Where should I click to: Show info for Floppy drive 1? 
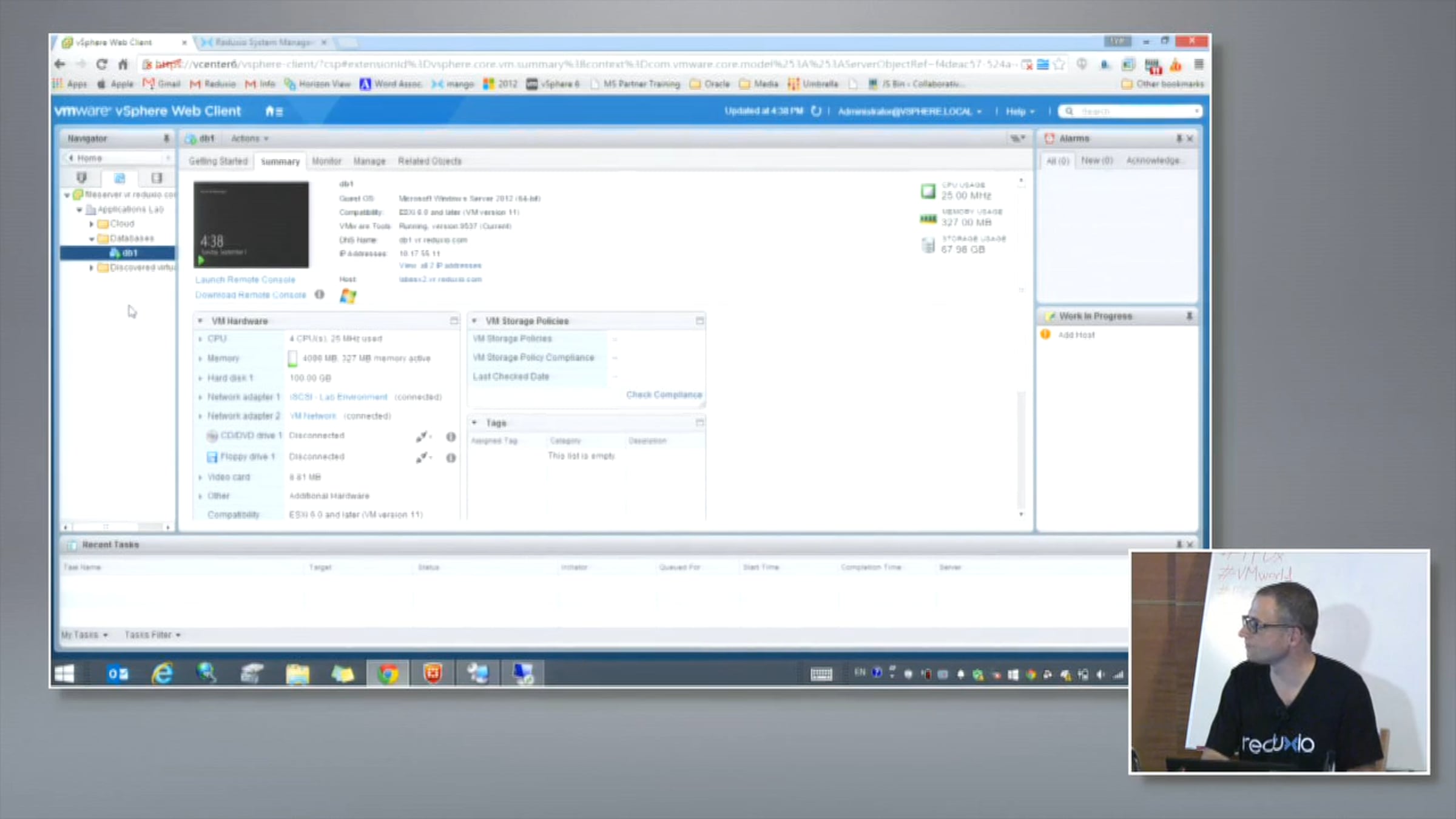point(451,458)
